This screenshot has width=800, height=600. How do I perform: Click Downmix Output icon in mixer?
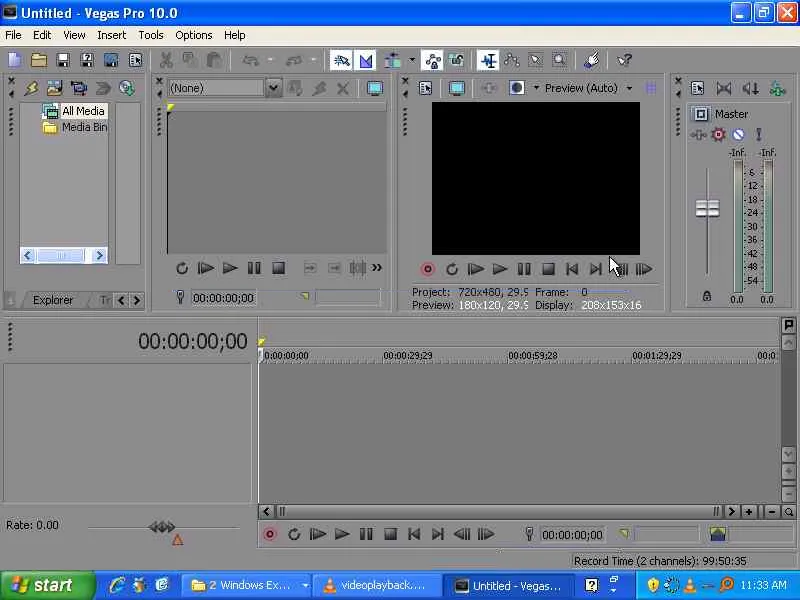point(723,88)
